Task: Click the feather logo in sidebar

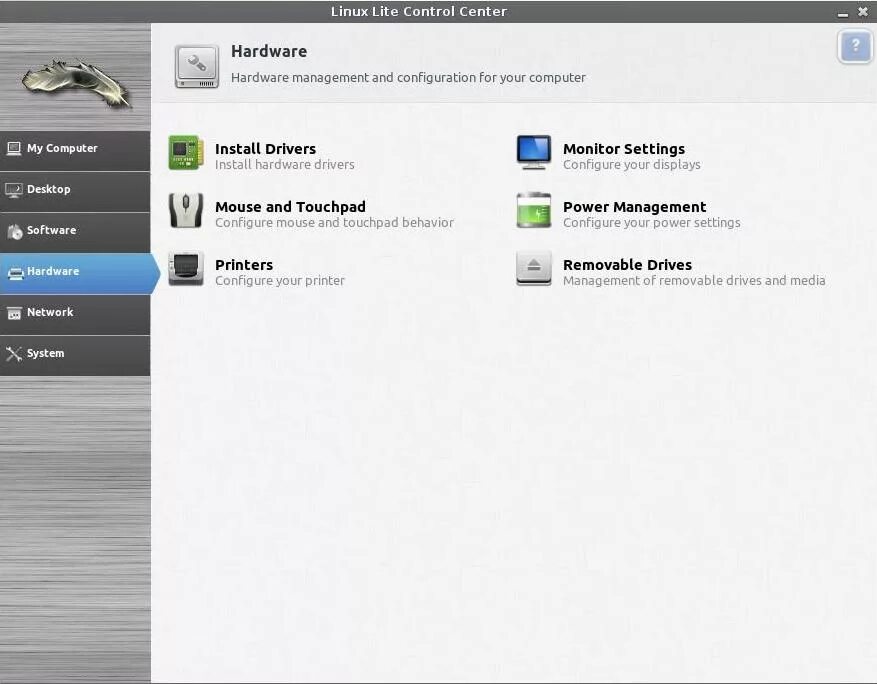Action: pos(76,82)
